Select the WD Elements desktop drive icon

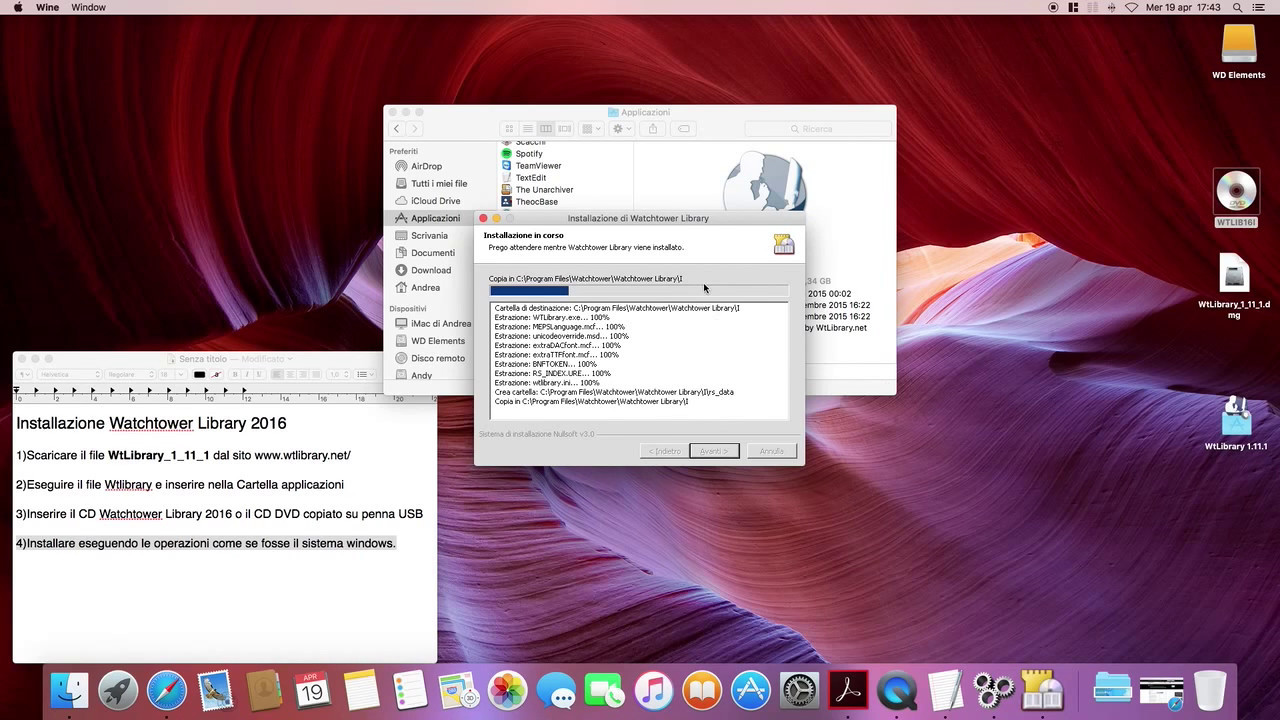click(x=1239, y=52)
